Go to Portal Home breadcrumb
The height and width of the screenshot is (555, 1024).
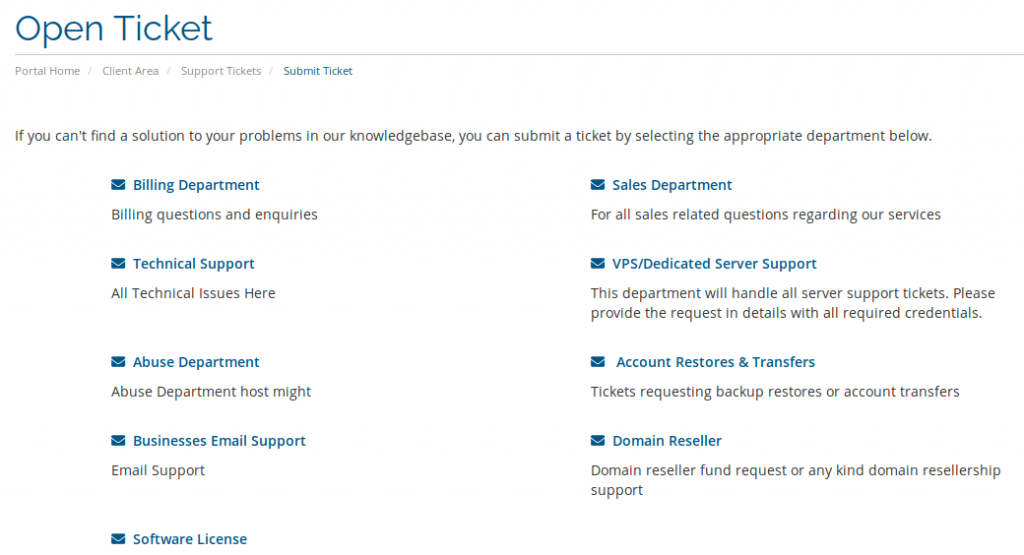coord(47,71)
